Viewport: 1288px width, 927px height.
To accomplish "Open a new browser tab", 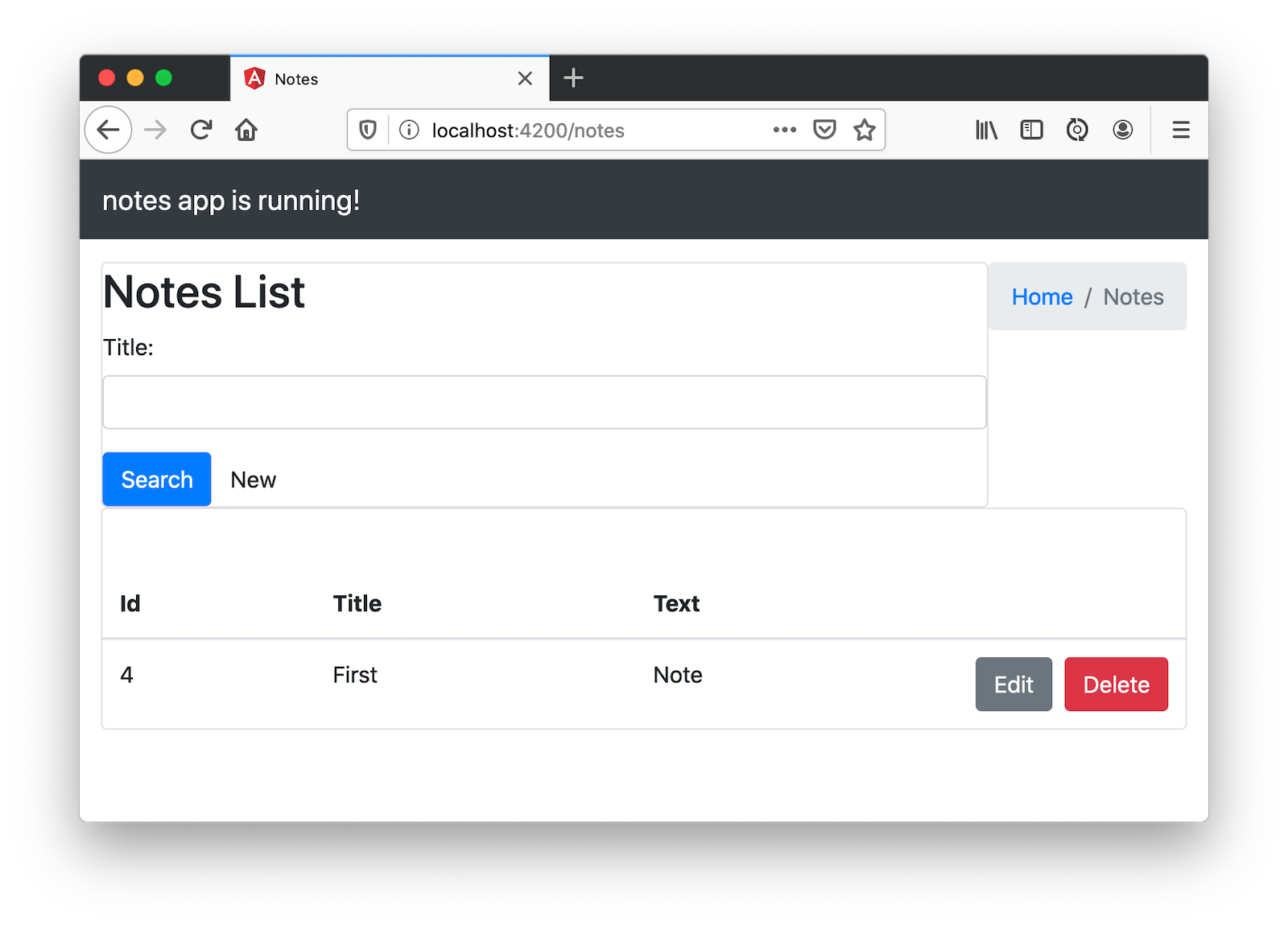I will tap(573, 78).
